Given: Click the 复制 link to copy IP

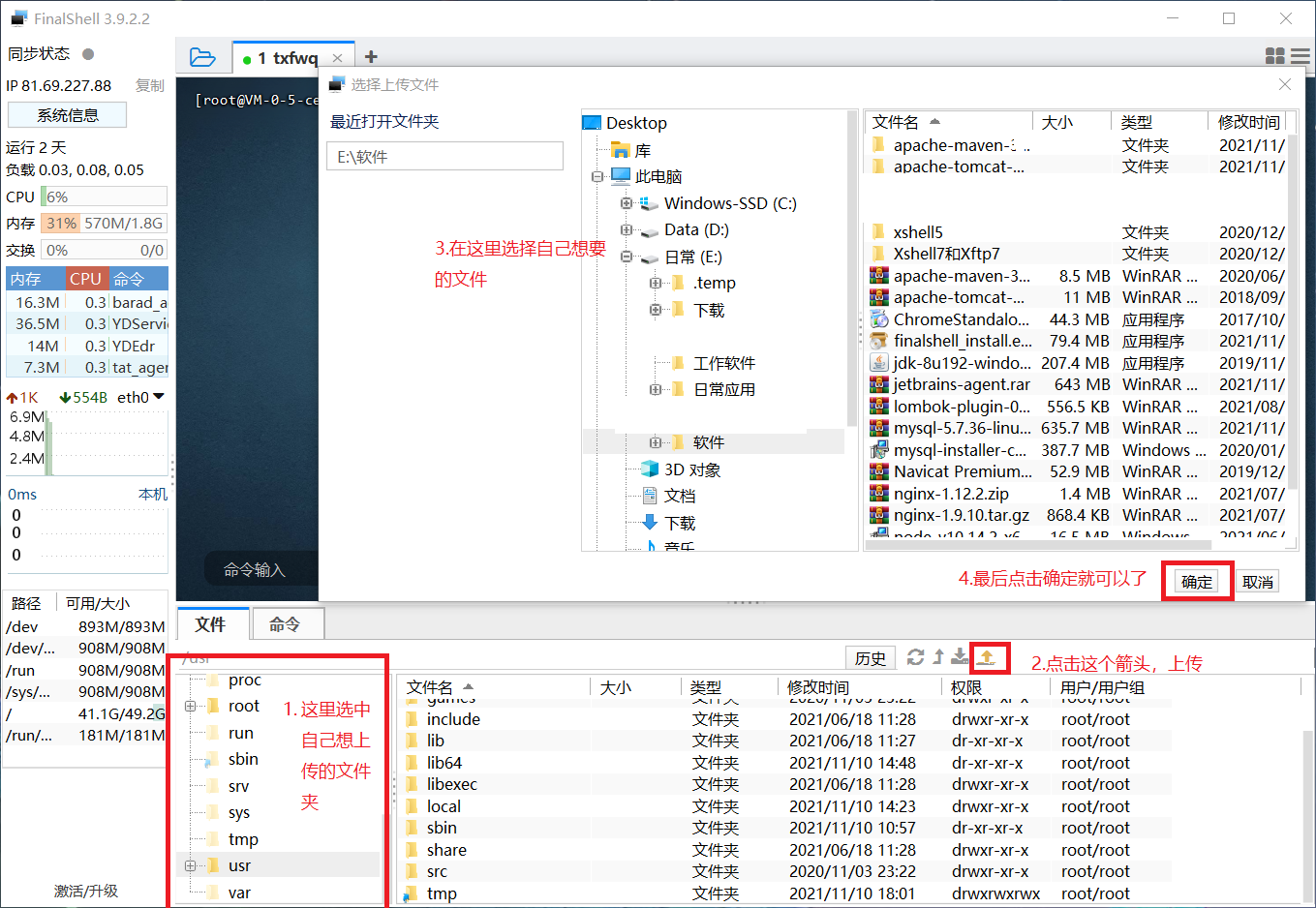Looking at the screenshot, I should 150,85.
